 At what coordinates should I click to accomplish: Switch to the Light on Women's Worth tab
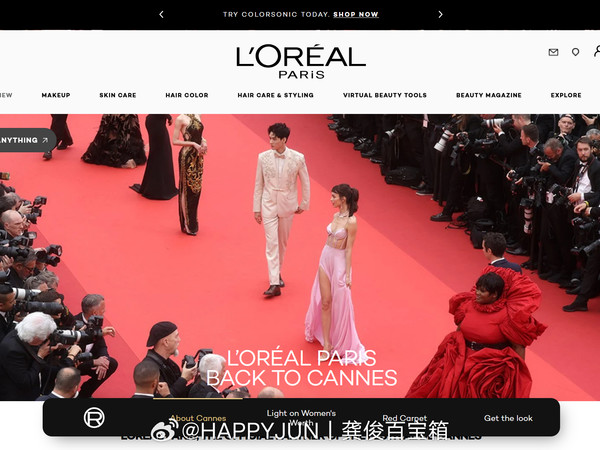tap(301, 417)
